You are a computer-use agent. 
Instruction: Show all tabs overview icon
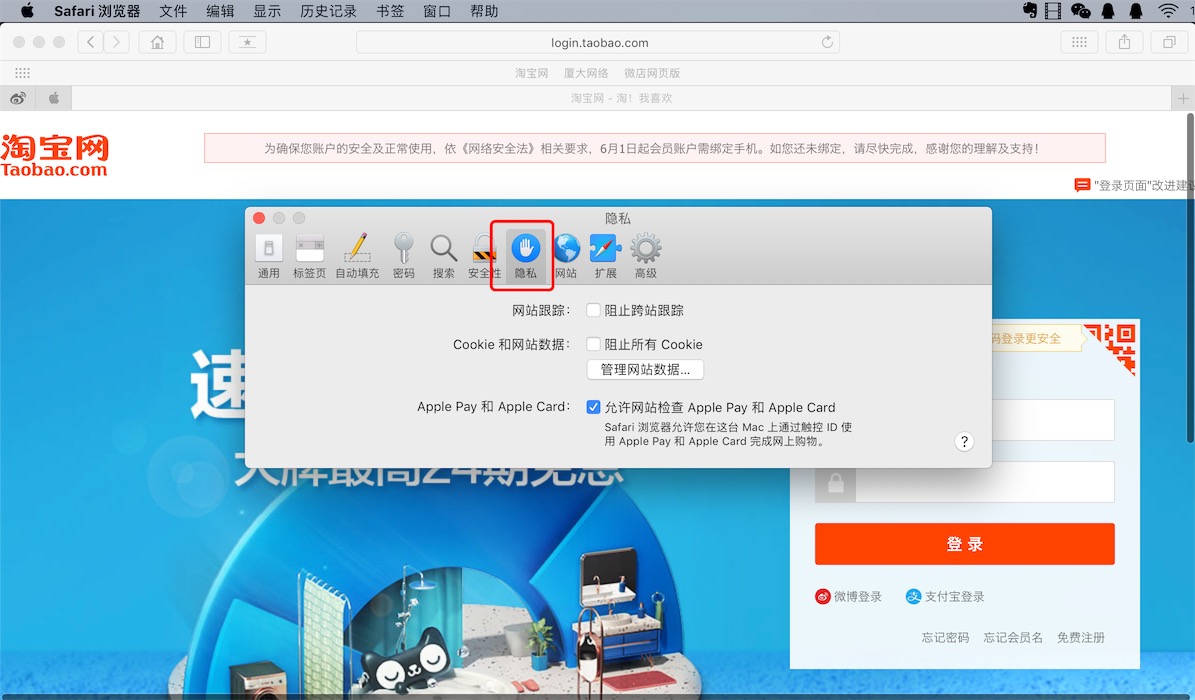[1169, 42]
